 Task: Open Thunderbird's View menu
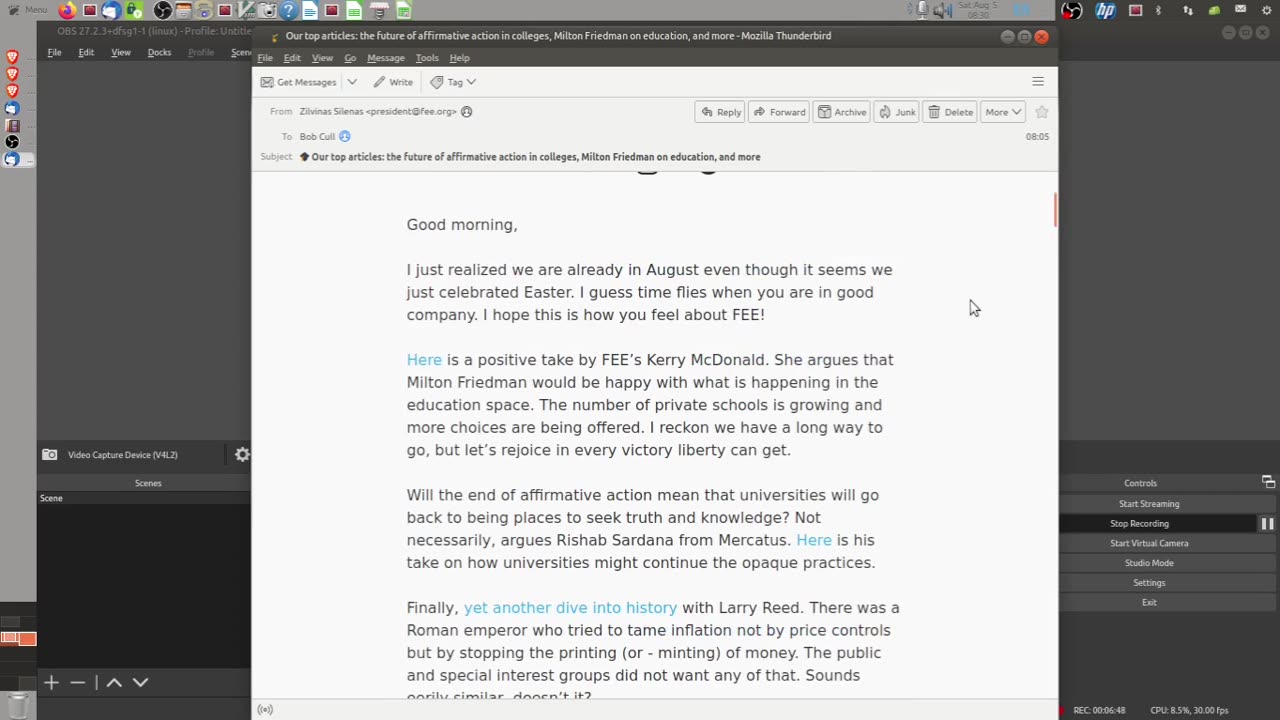[322, 58]
